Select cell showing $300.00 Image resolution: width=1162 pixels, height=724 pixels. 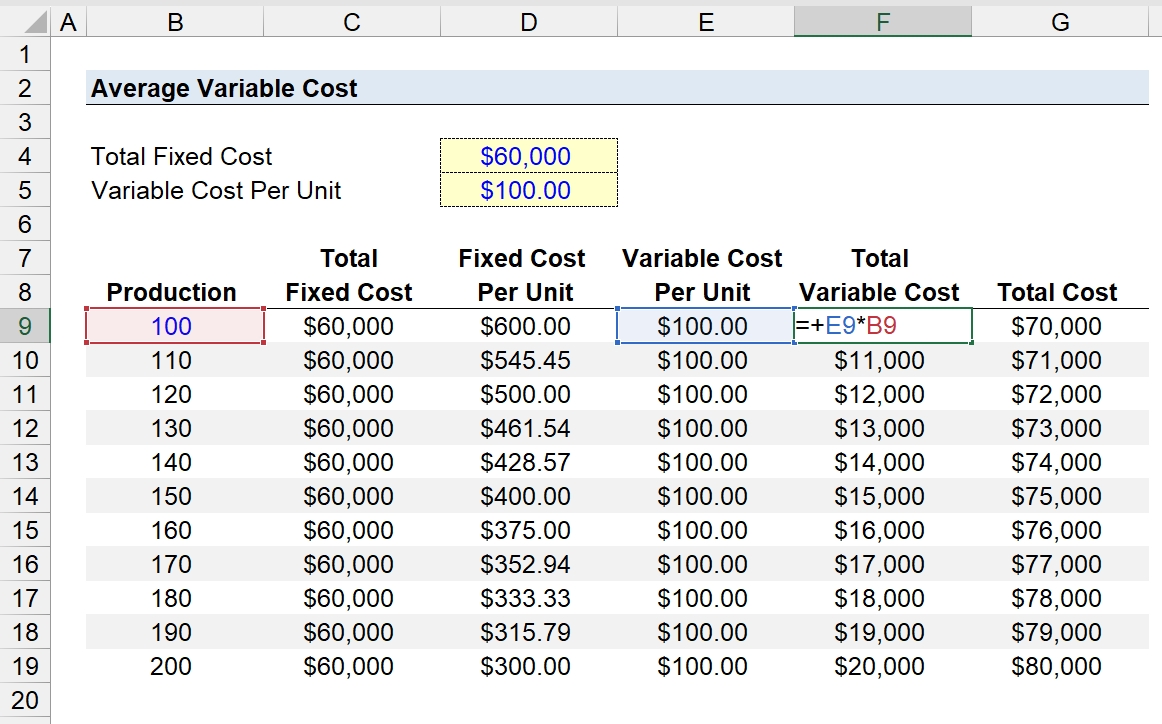pos(528,666)
